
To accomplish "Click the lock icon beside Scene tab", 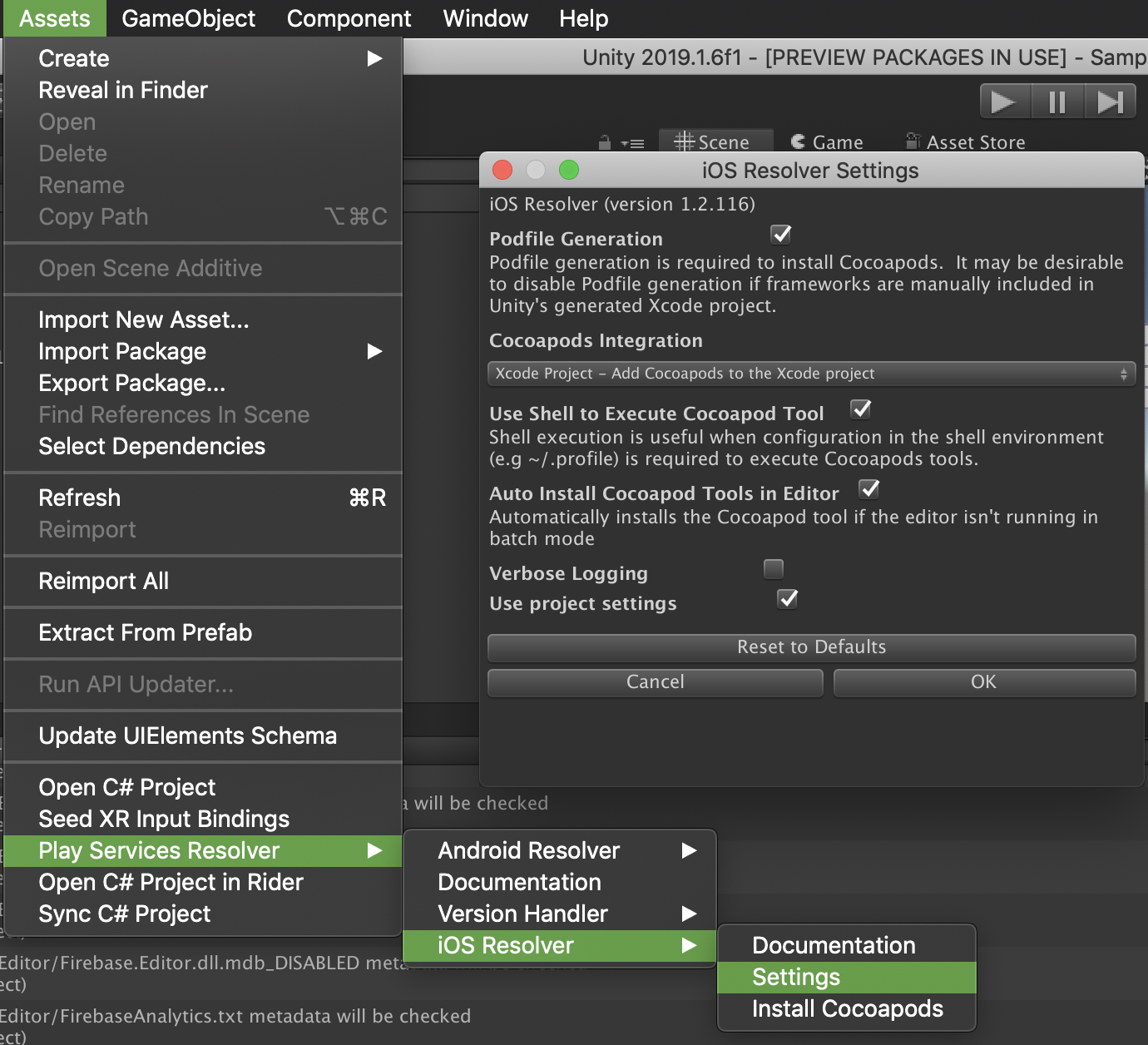I will (x=605, y=142).
